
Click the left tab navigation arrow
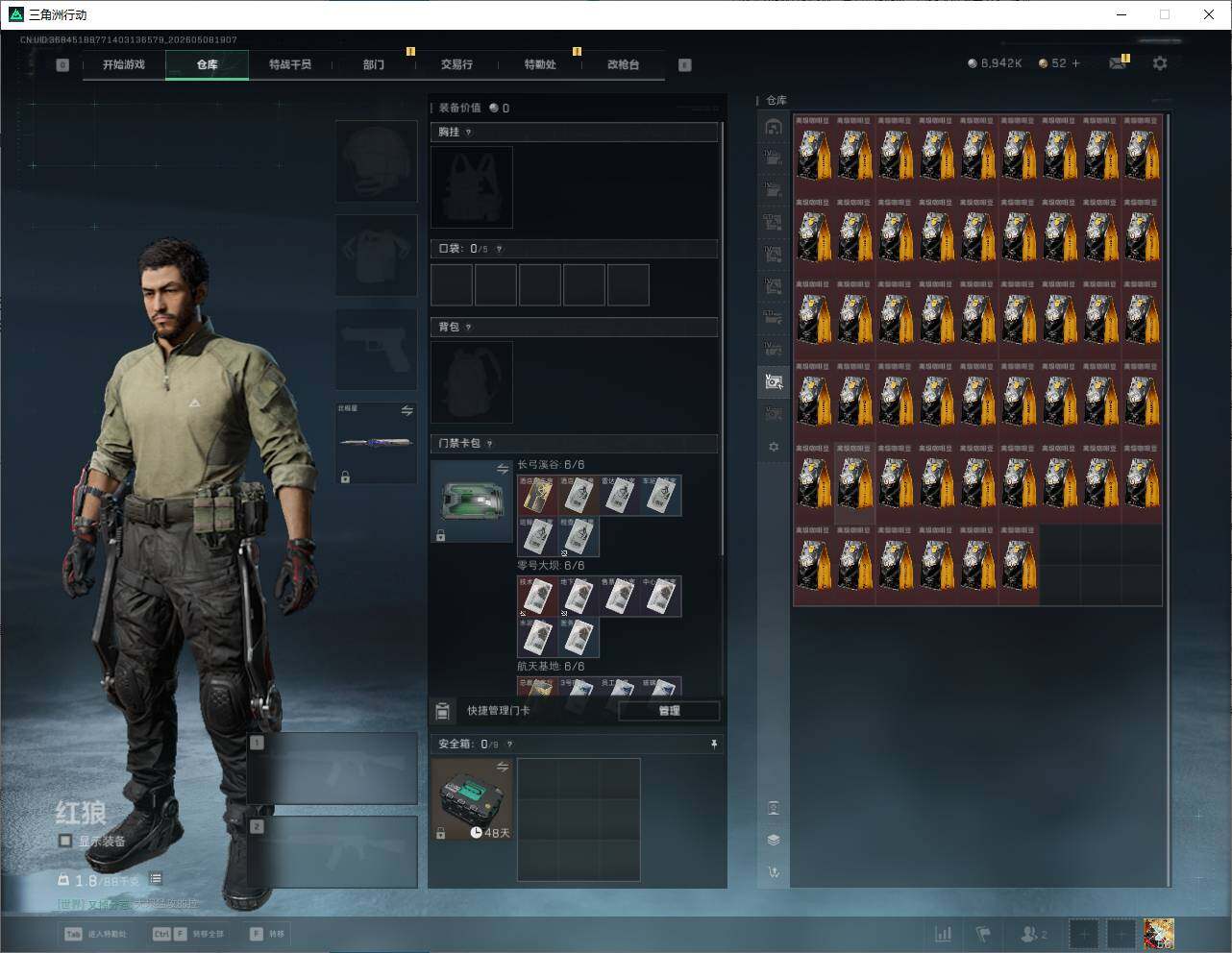[x=62, y=65]
